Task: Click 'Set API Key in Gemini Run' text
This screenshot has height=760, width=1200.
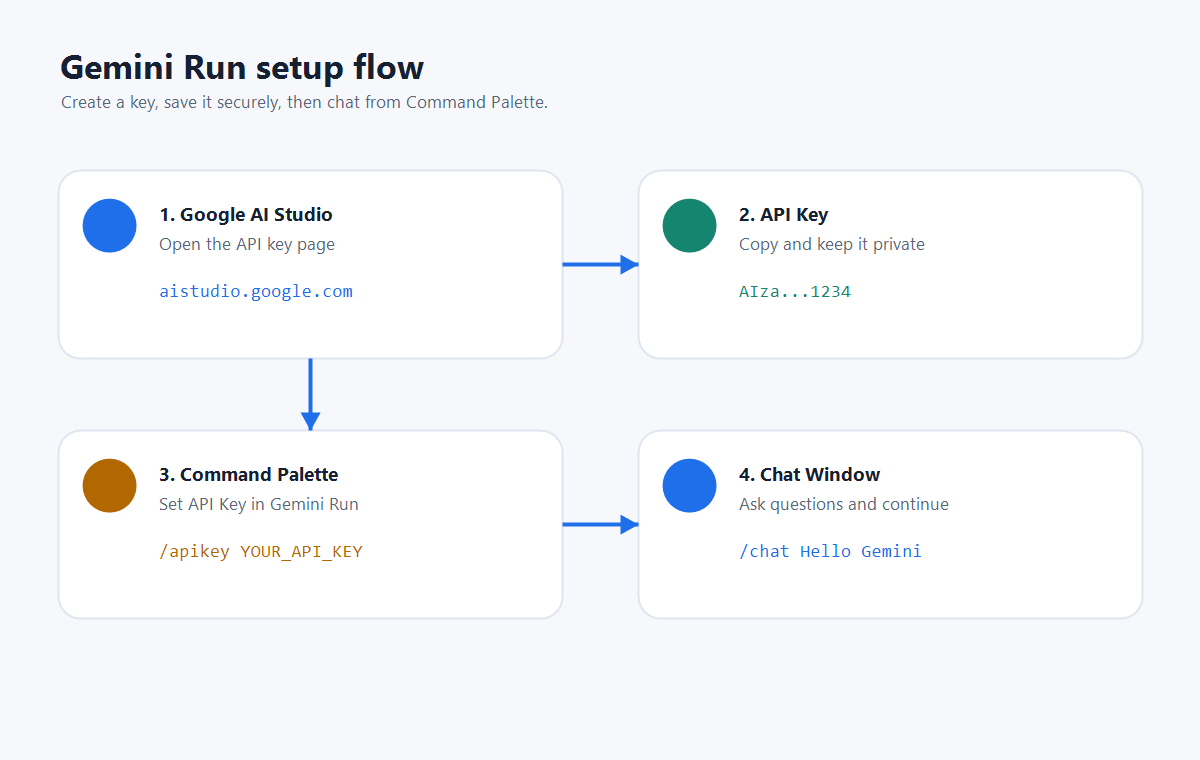Action: click(259, 504)
